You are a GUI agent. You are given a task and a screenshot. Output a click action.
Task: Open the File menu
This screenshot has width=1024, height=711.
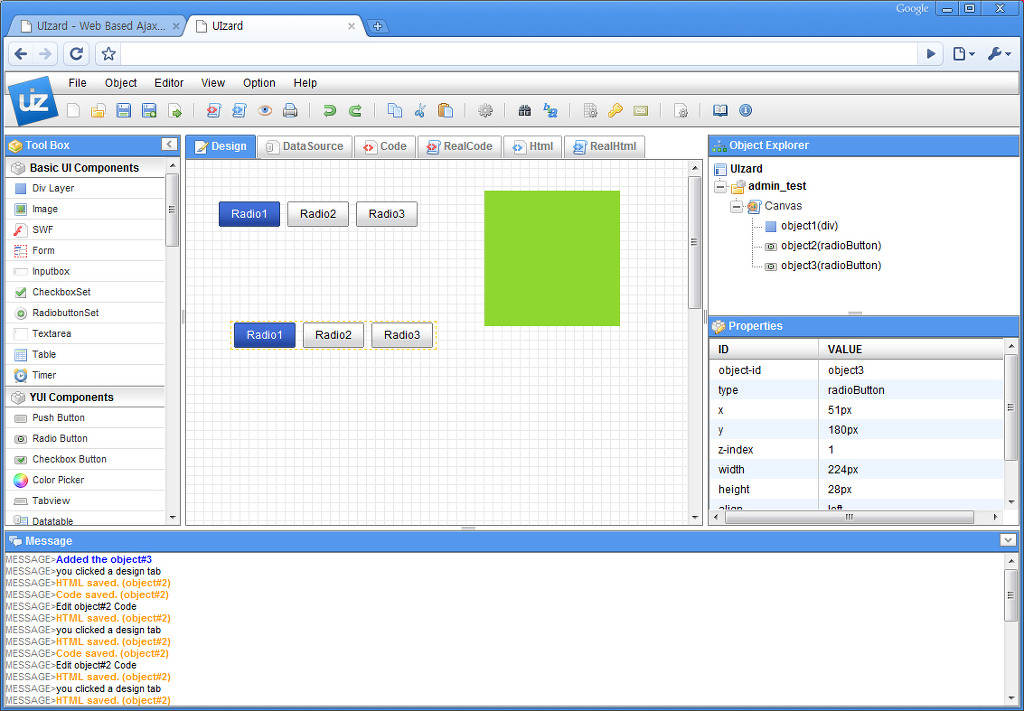[x=77, y=83]
